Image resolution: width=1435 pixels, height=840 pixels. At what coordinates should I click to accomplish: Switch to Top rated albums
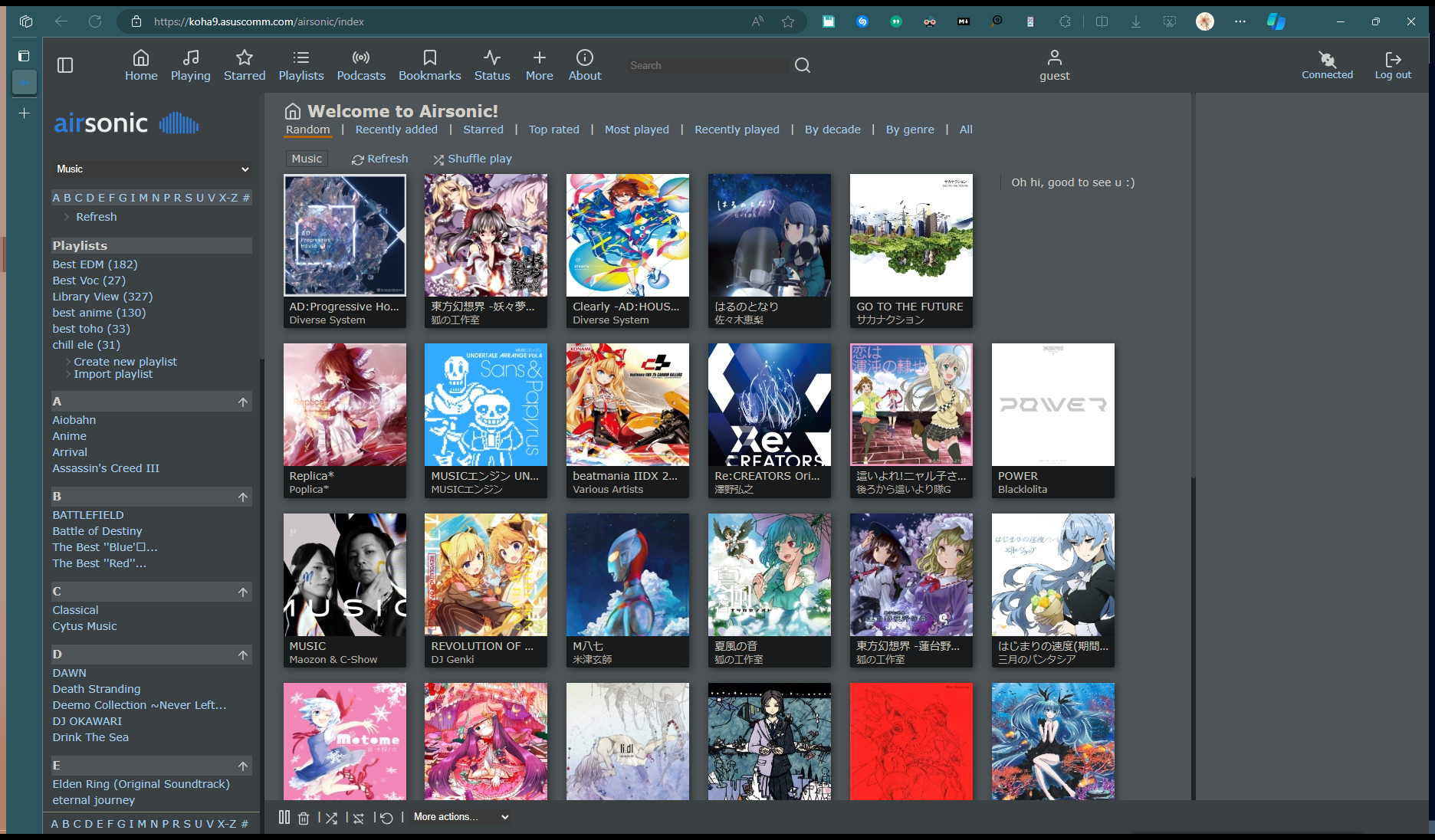pyautogui.click(x=553, y=130)
